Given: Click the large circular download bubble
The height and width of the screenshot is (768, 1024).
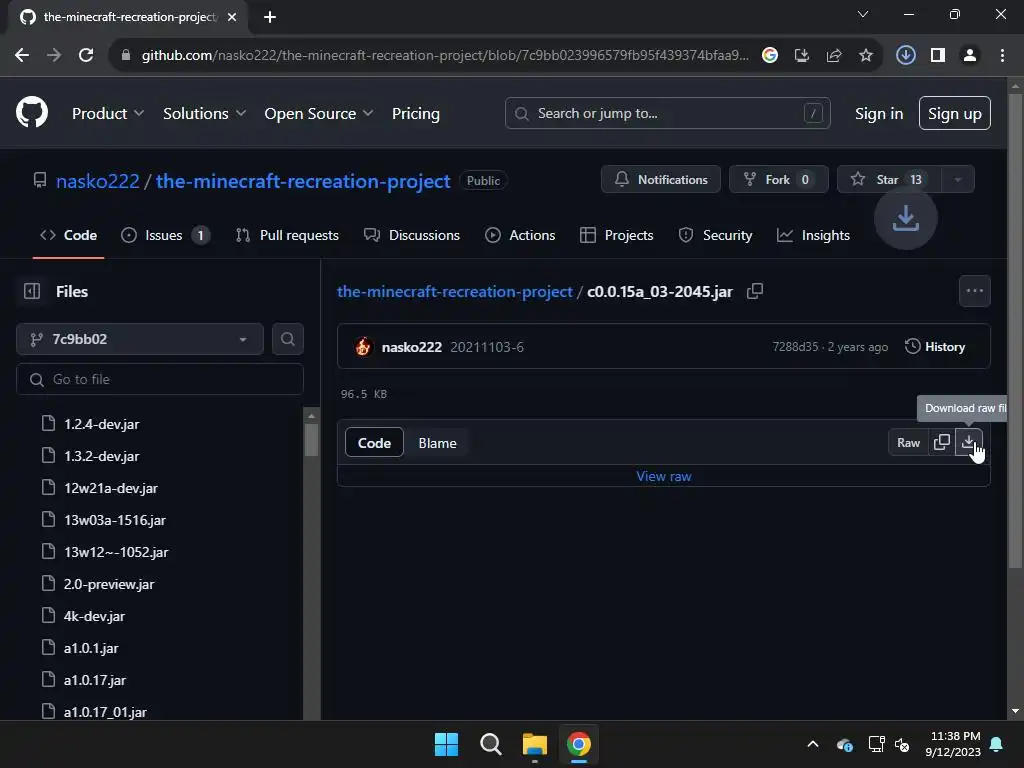Looking at the screenshot, I should coord(906,217).
